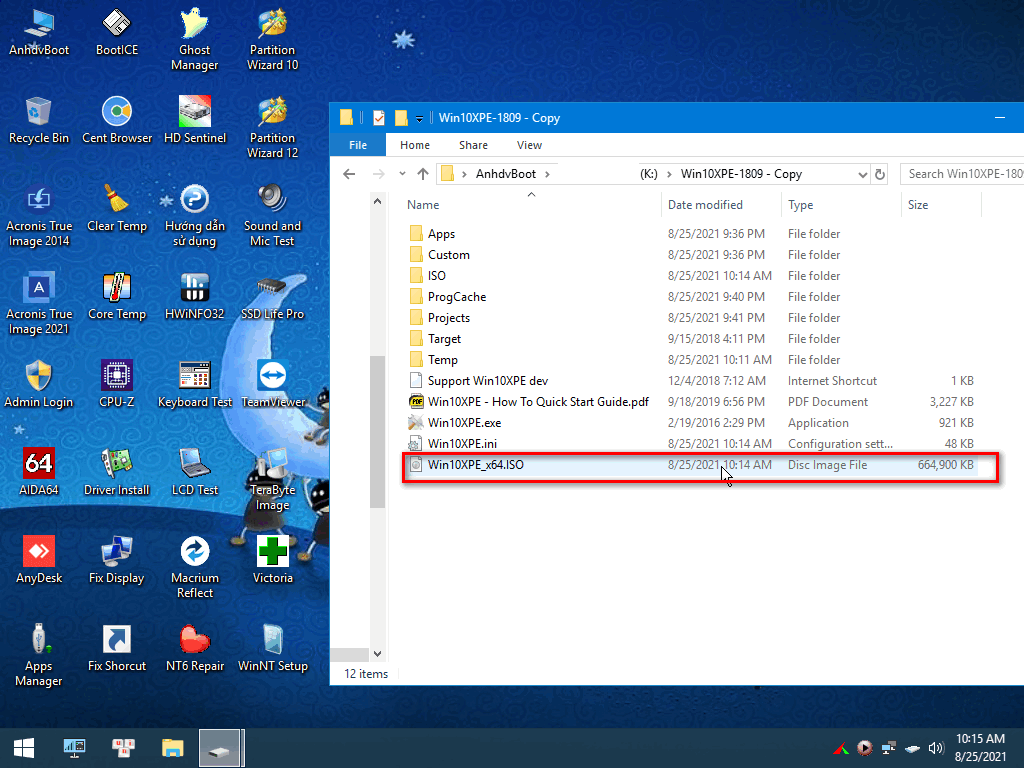Open Driver Install icon
The height and width of the screenshot is (768, 1024).
coord(117,473)
